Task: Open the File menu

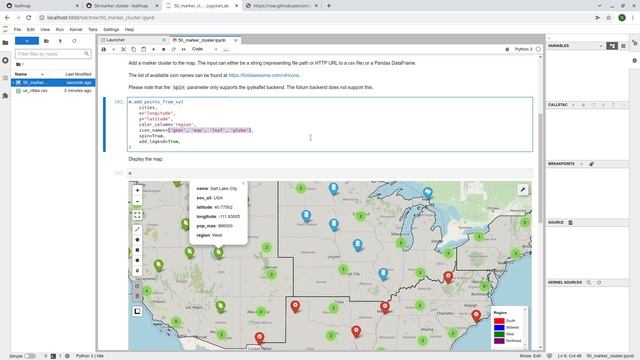Action: coord(18,30)
